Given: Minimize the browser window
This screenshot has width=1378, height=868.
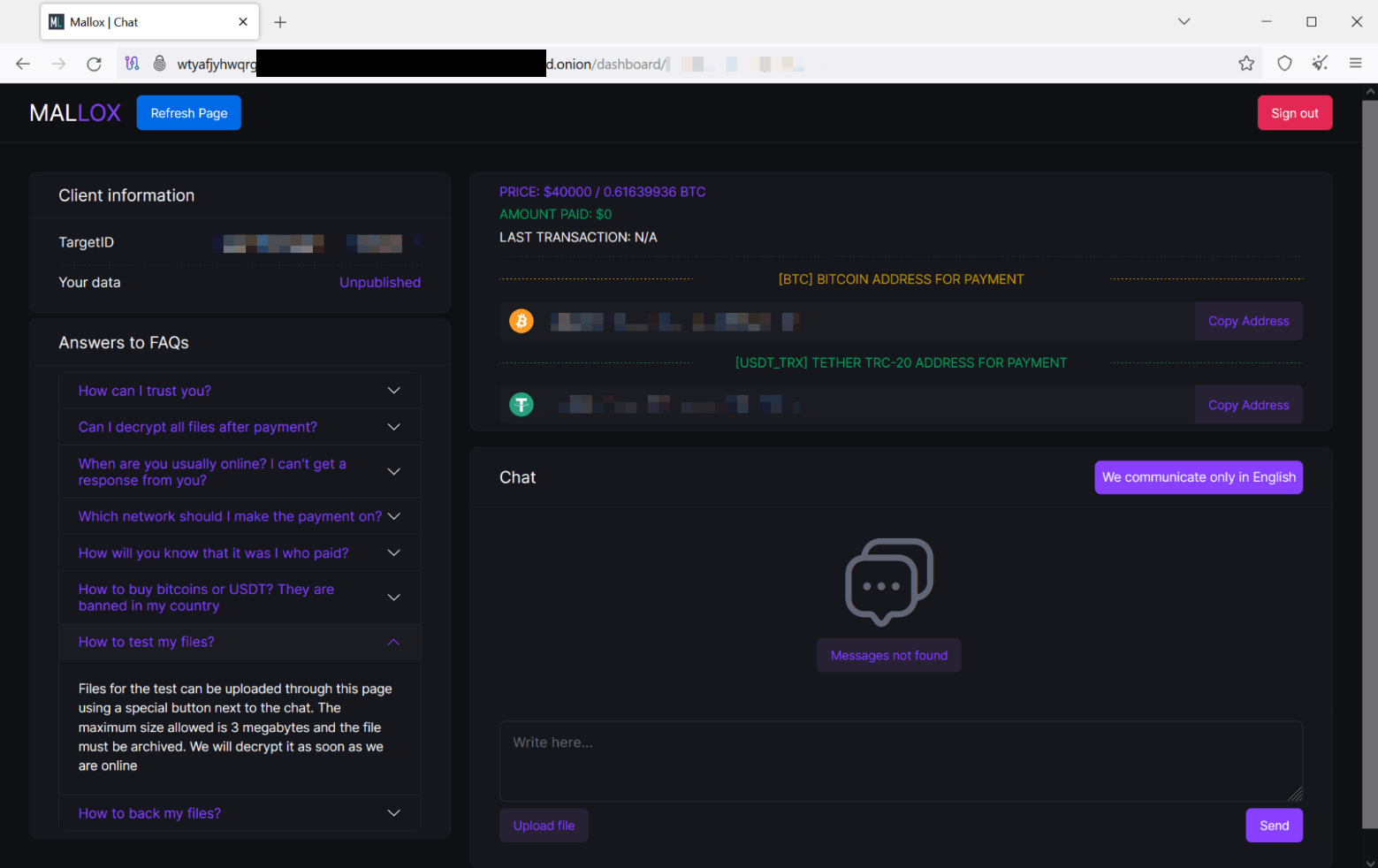Looking at the screenshot, I should click(x=1266, y=22).
